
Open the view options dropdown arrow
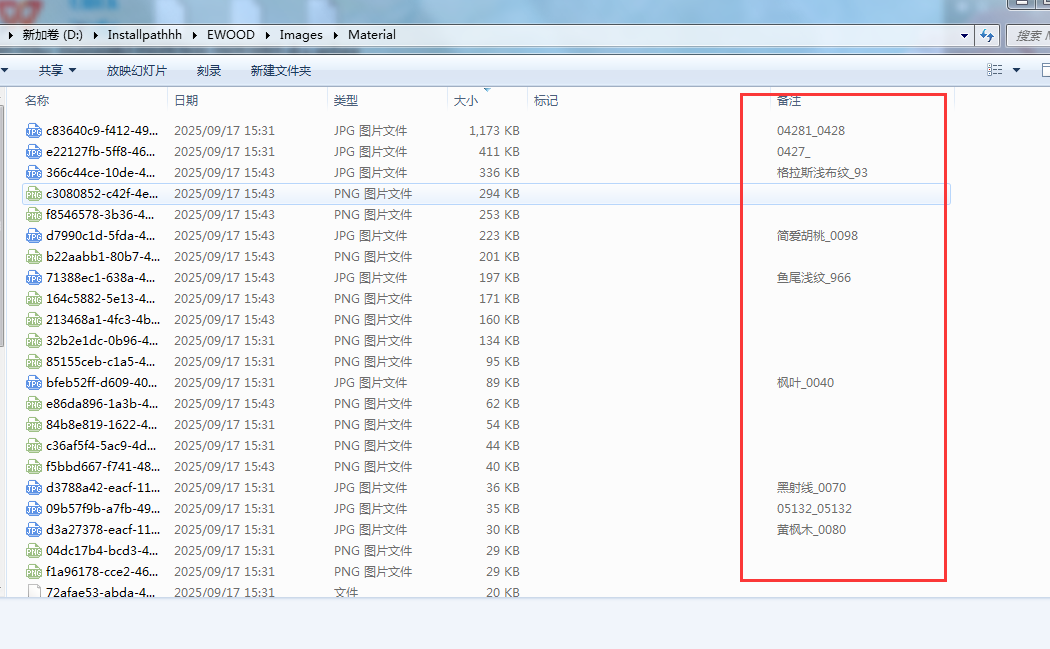1017,70
